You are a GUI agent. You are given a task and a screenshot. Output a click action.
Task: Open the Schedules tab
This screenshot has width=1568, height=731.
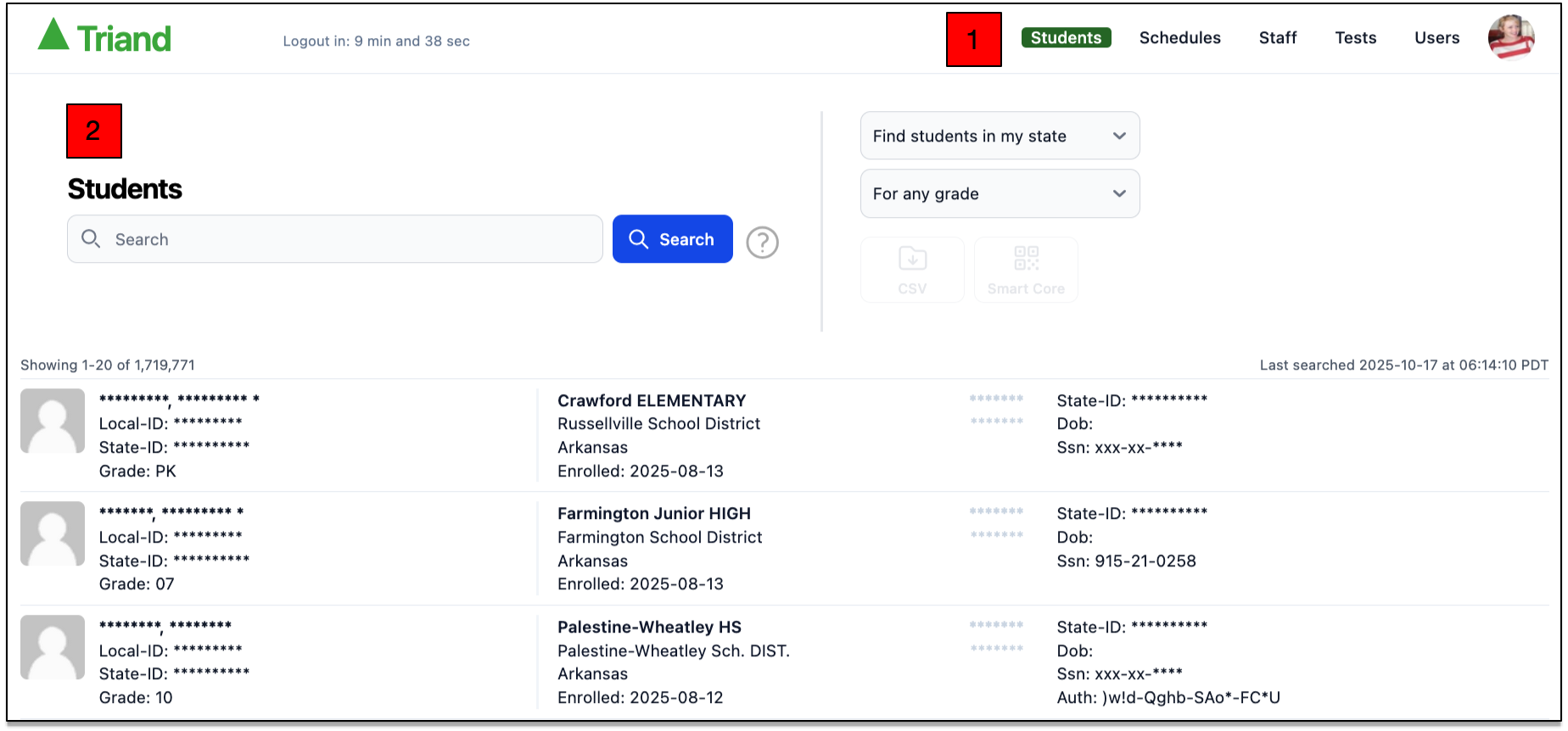[1179, 37]
